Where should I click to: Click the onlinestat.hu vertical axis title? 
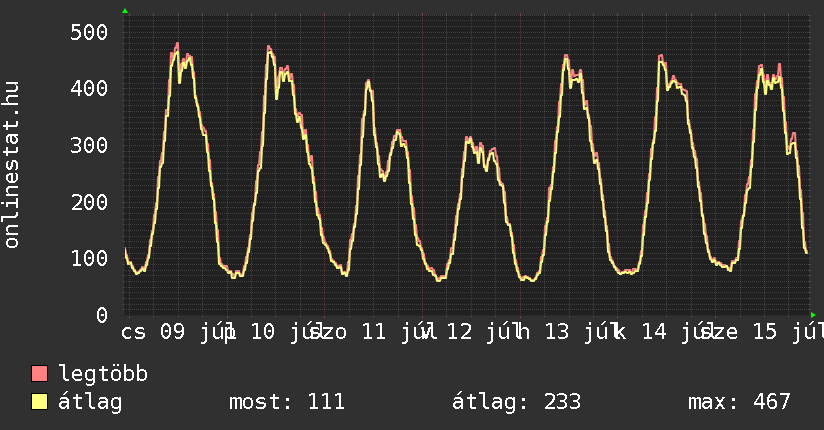pos(11,165)
